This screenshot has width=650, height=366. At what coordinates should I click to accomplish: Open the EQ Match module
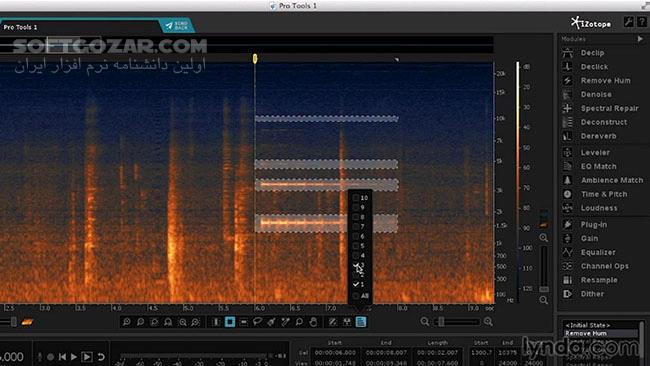(x=598, y=166)
